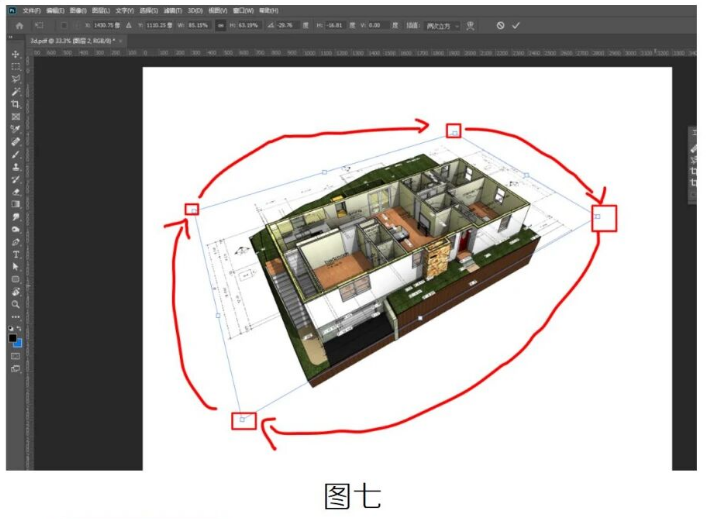Click the X position field 1430.75

pos(107,26)
